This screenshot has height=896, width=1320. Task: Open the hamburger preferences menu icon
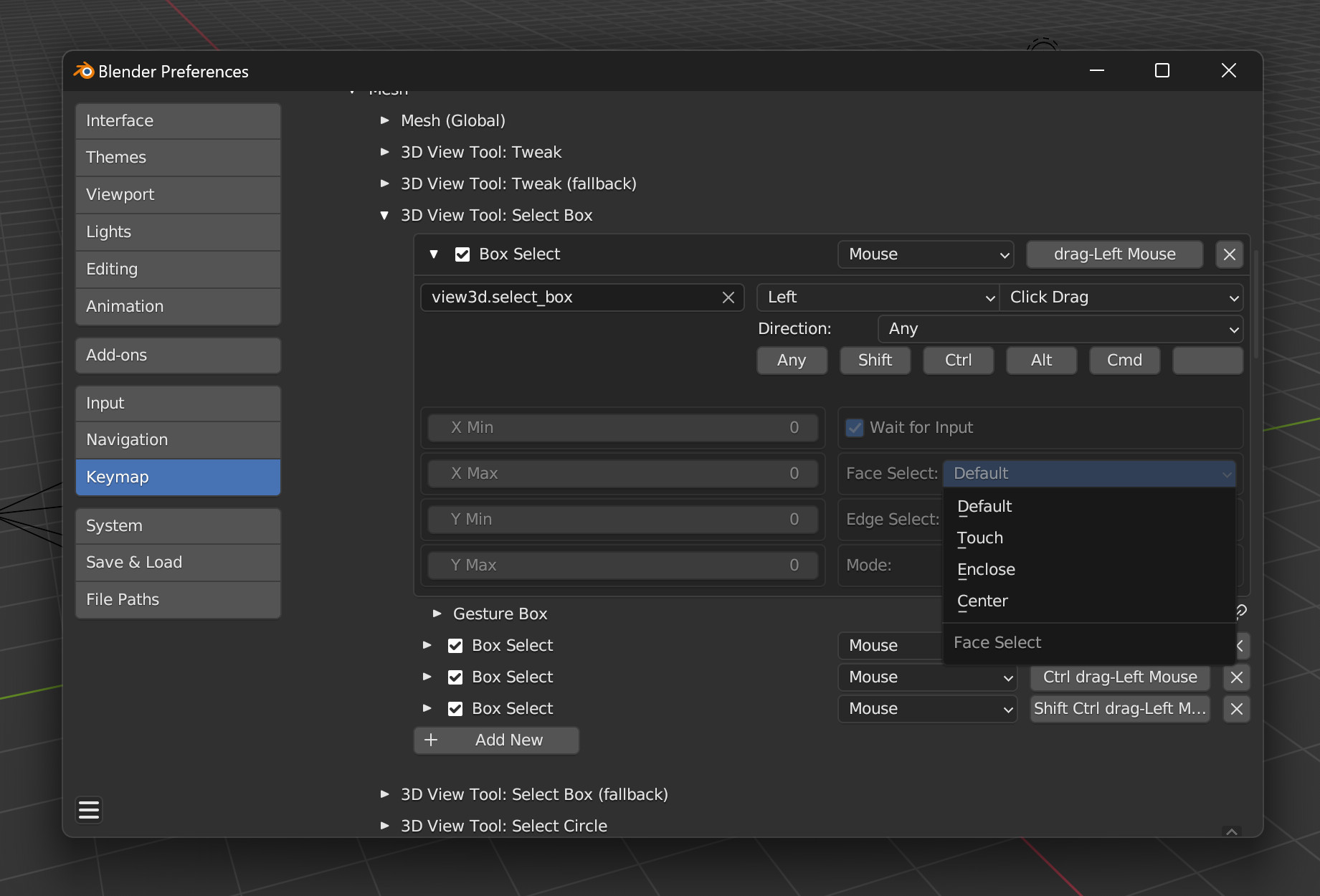(x=89, y=810)
